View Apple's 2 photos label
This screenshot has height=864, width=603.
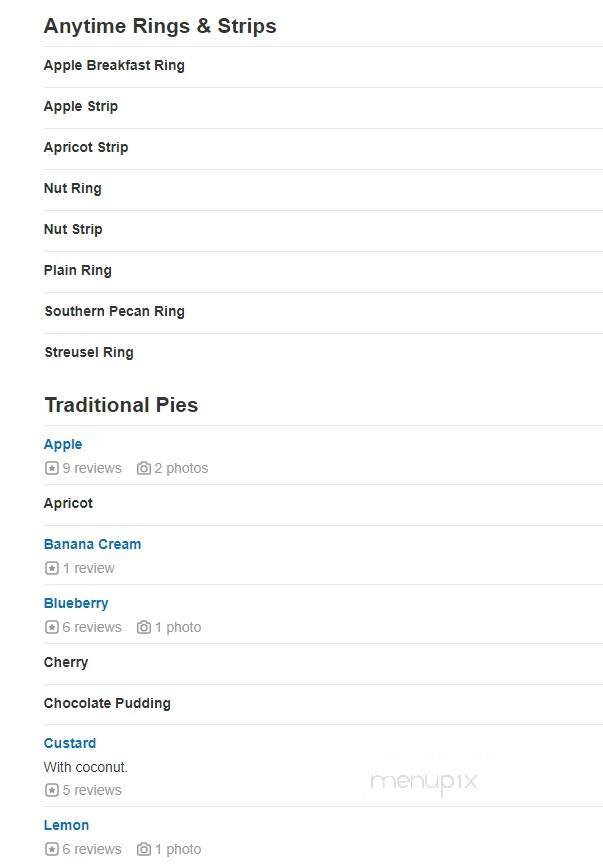pyautogui.click(x=180, y=468)
